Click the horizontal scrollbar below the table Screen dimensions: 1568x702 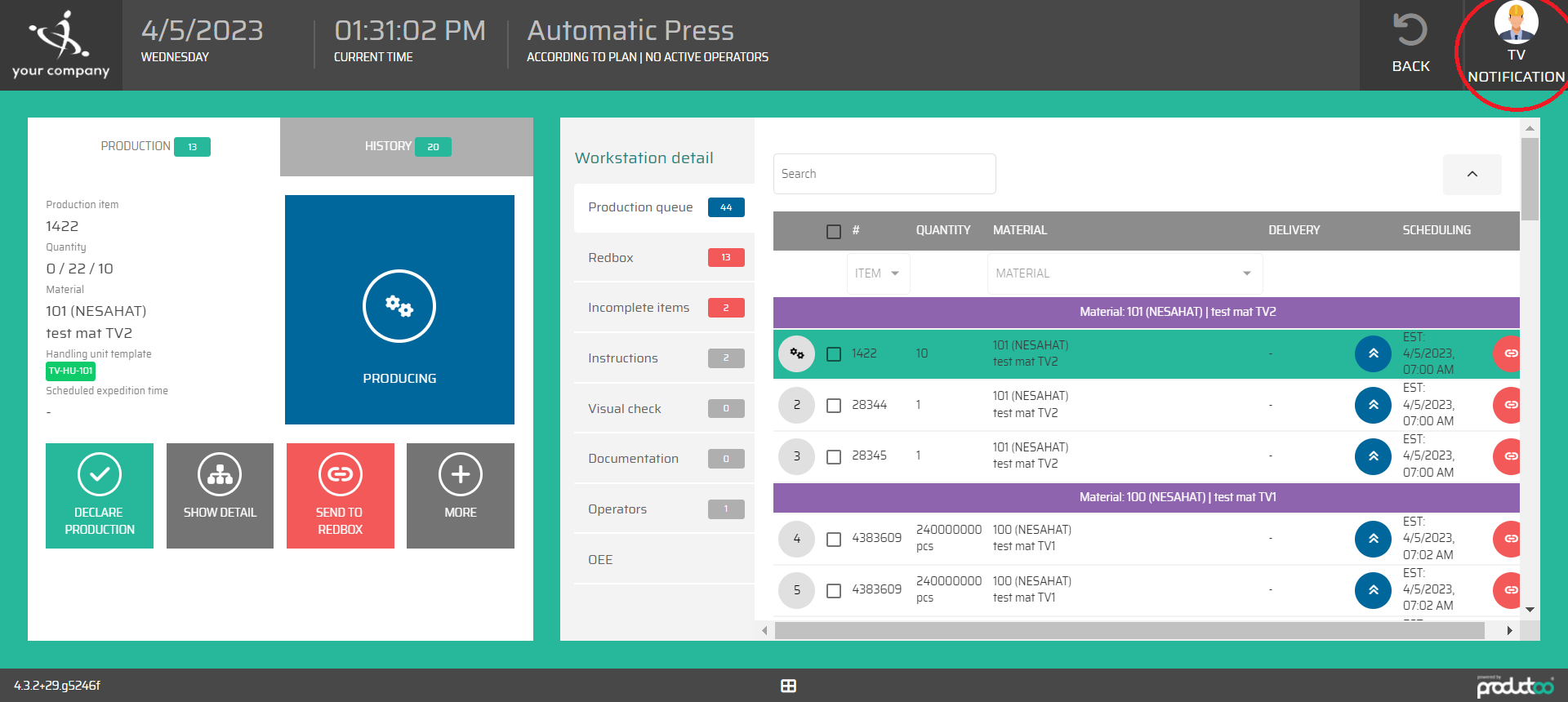[x=1129, y=631]
